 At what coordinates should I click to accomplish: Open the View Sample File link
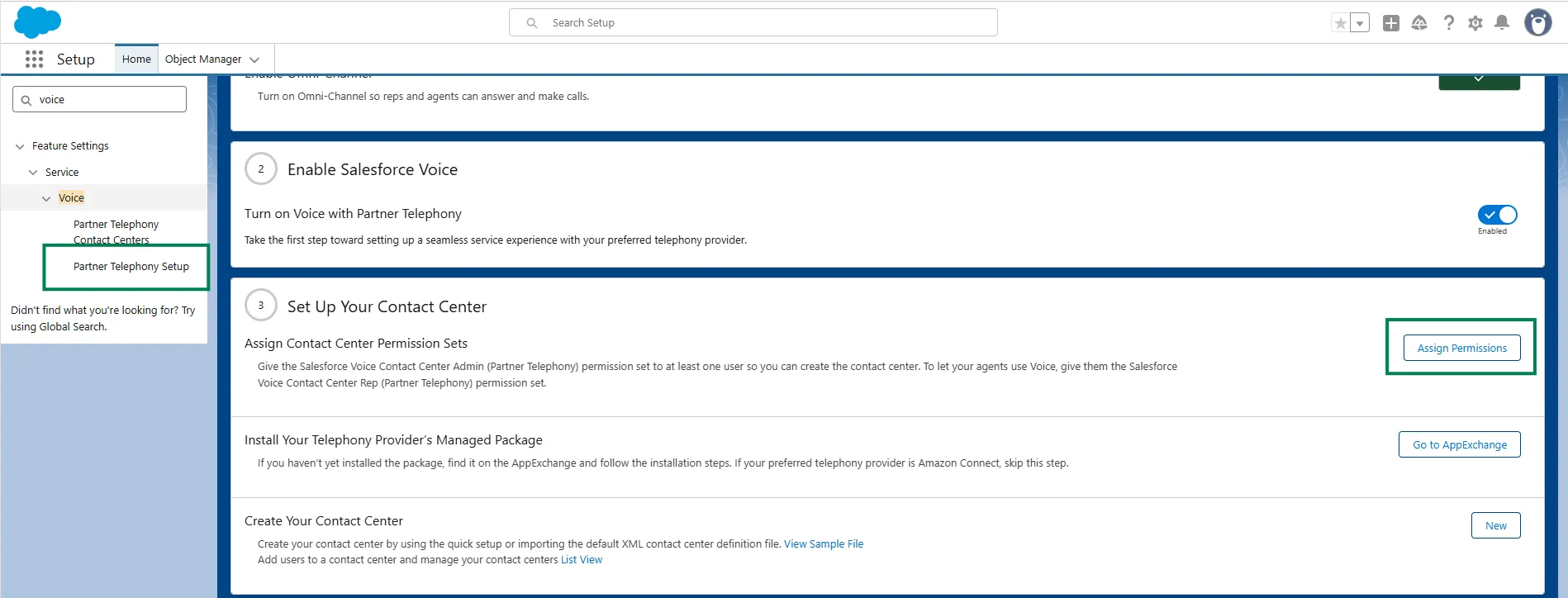[x=824, y=543]
